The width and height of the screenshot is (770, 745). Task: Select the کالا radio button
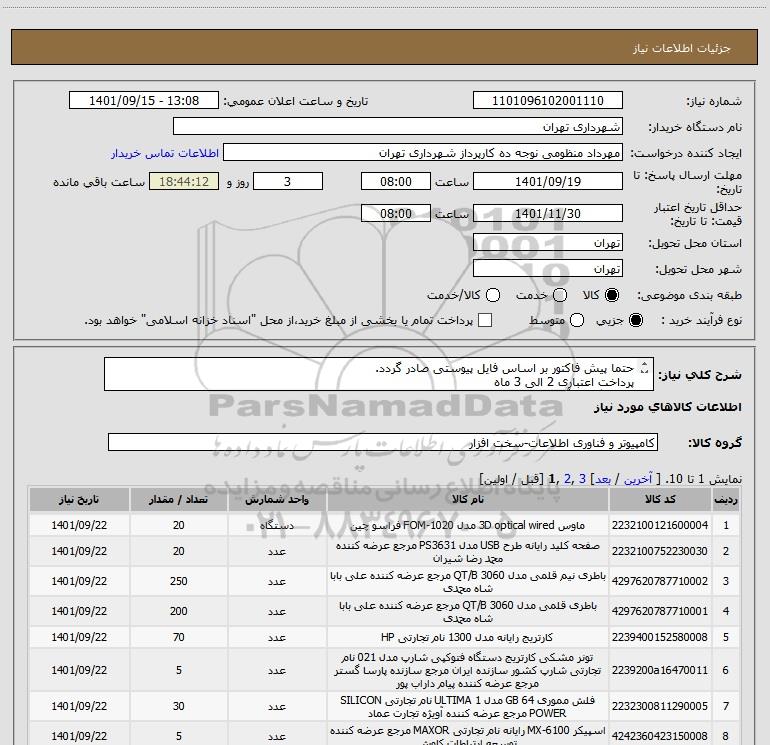[612, 295]
